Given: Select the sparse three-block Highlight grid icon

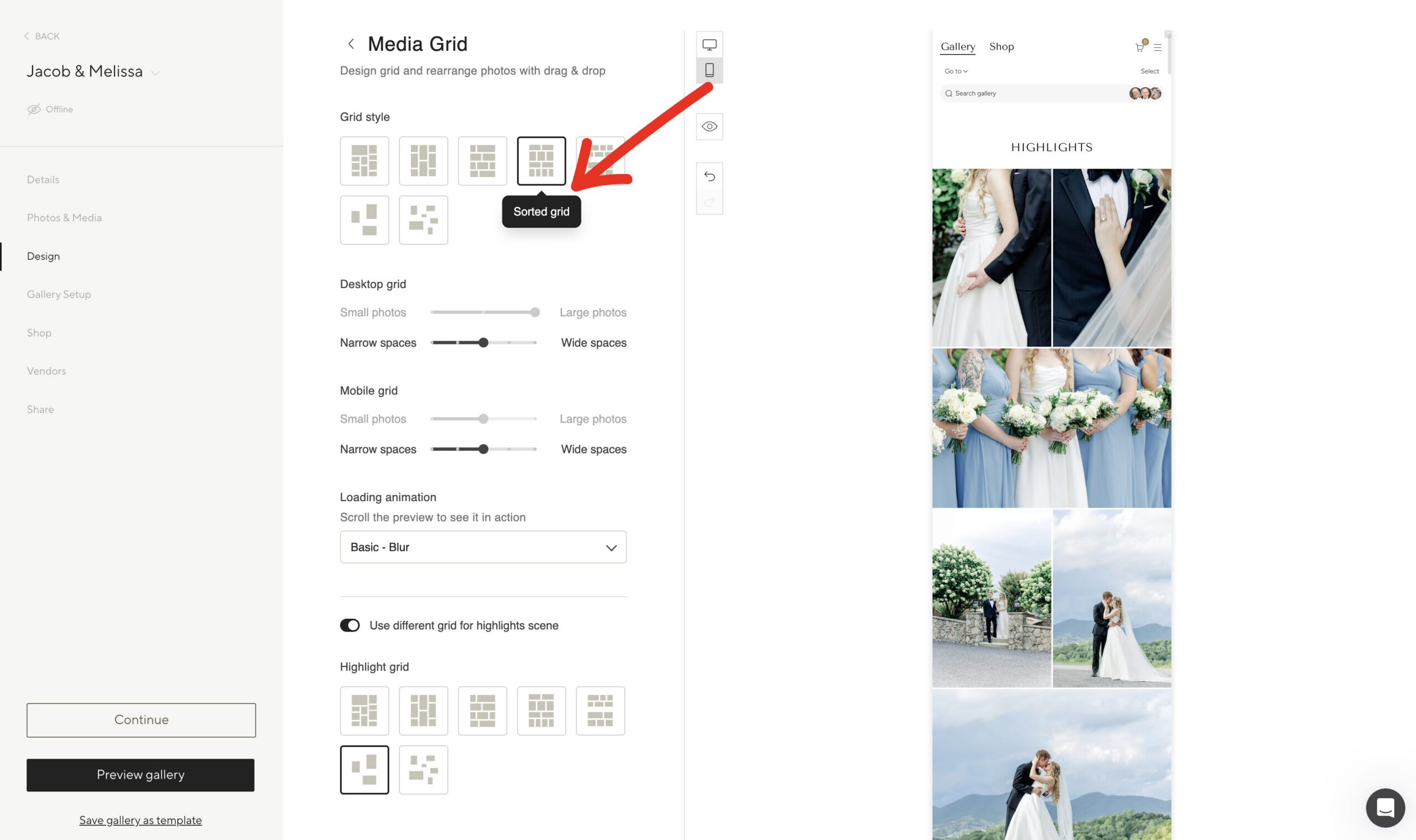Looking at the screenshot, I should coord(364,770).
